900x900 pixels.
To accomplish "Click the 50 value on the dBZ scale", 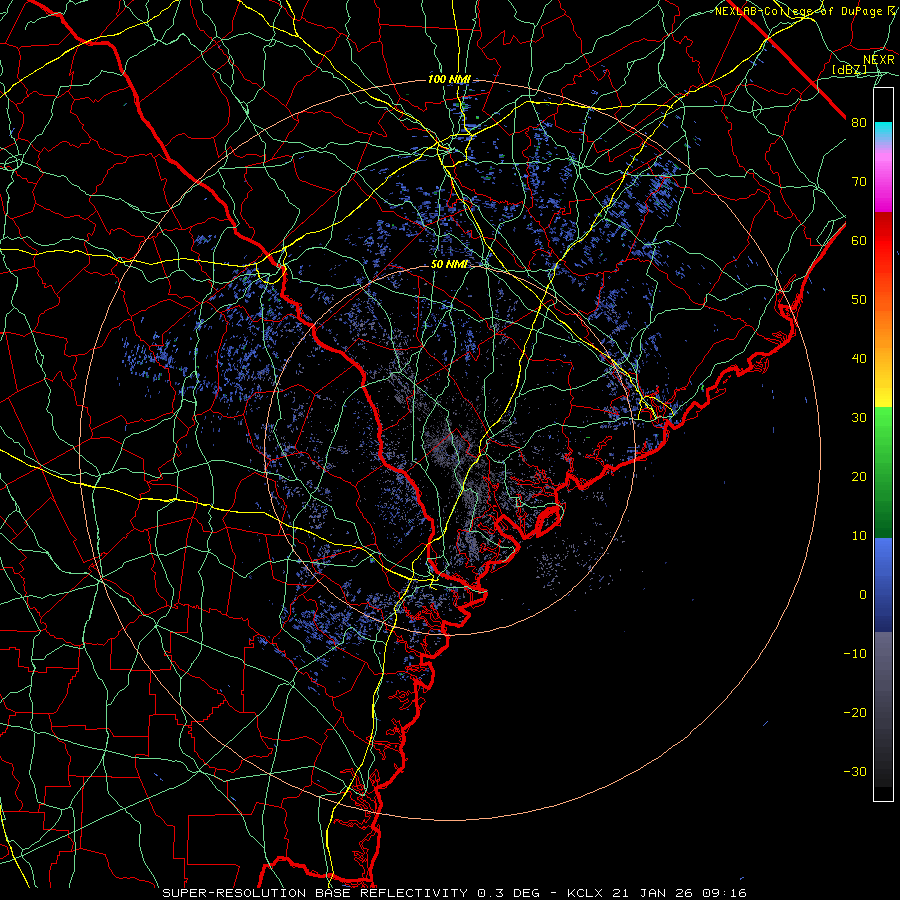I will pyautogui.click(x=859, y=300).
